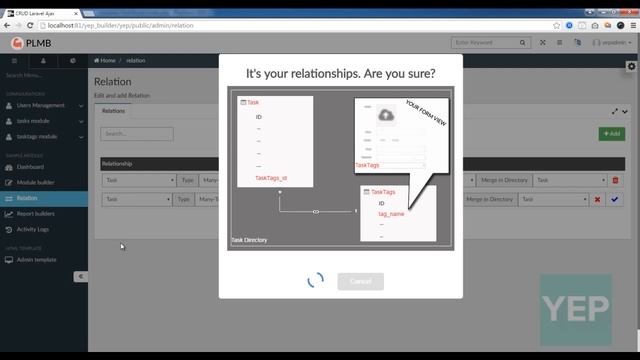The image size is (640, 360).
Task: Open the settings gear on right edge
Action: click(631, 66)
